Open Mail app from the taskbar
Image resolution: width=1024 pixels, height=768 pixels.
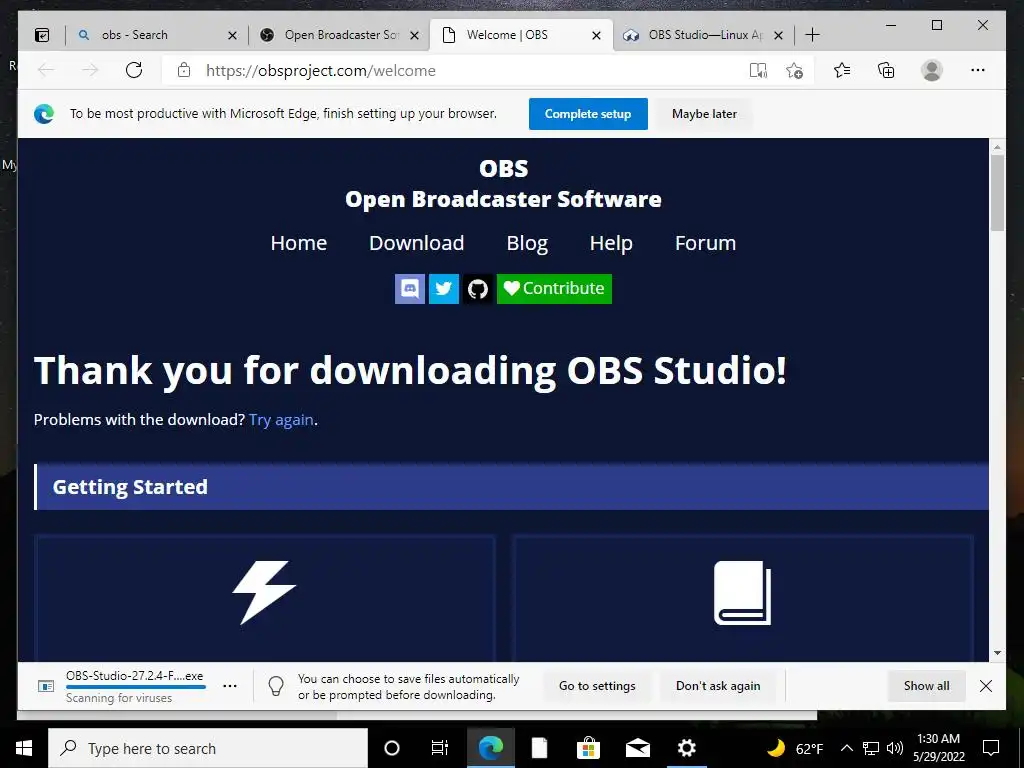(x=638, y=748)
